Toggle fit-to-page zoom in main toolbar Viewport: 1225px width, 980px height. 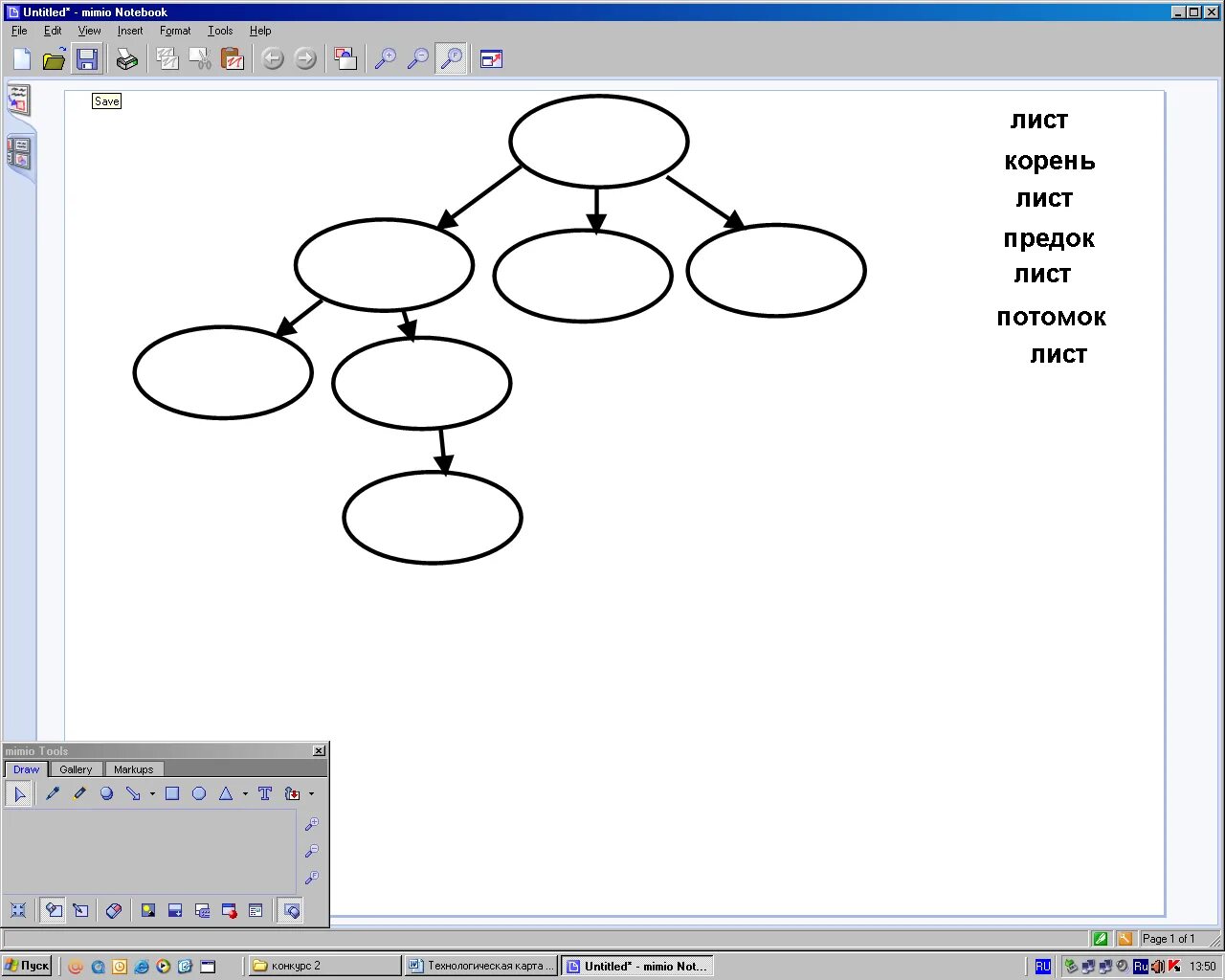coord(450,59)
